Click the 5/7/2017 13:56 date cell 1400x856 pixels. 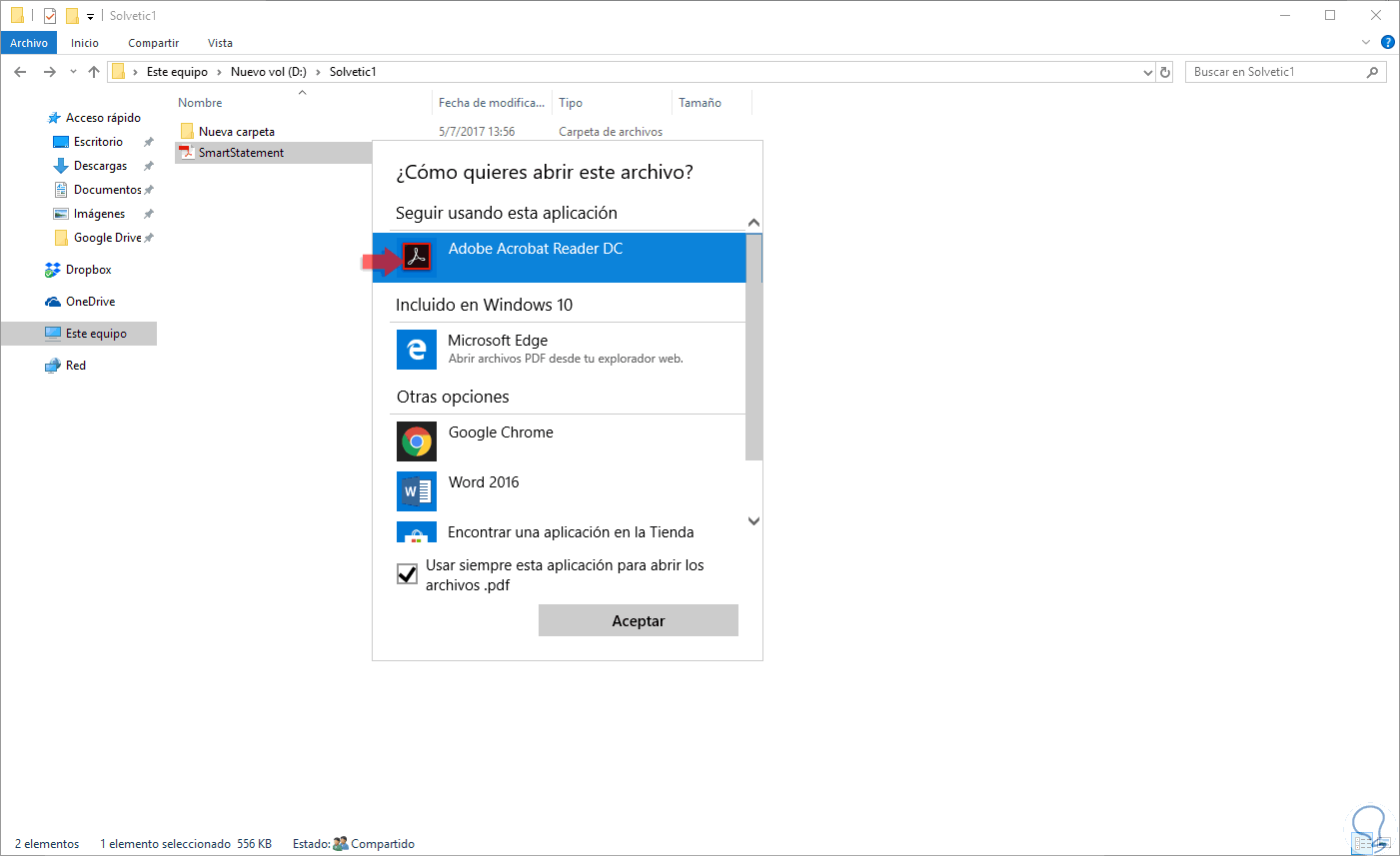pos(477,132)
